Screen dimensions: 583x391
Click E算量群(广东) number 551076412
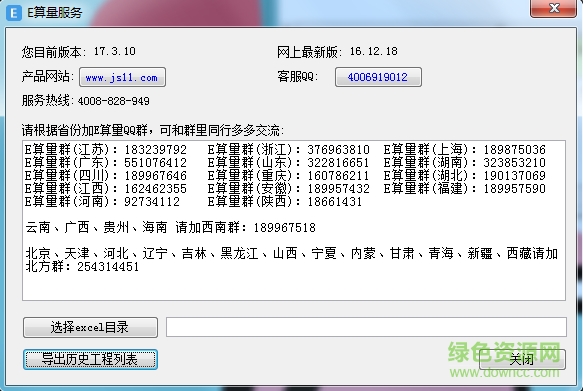coord(155,163)
